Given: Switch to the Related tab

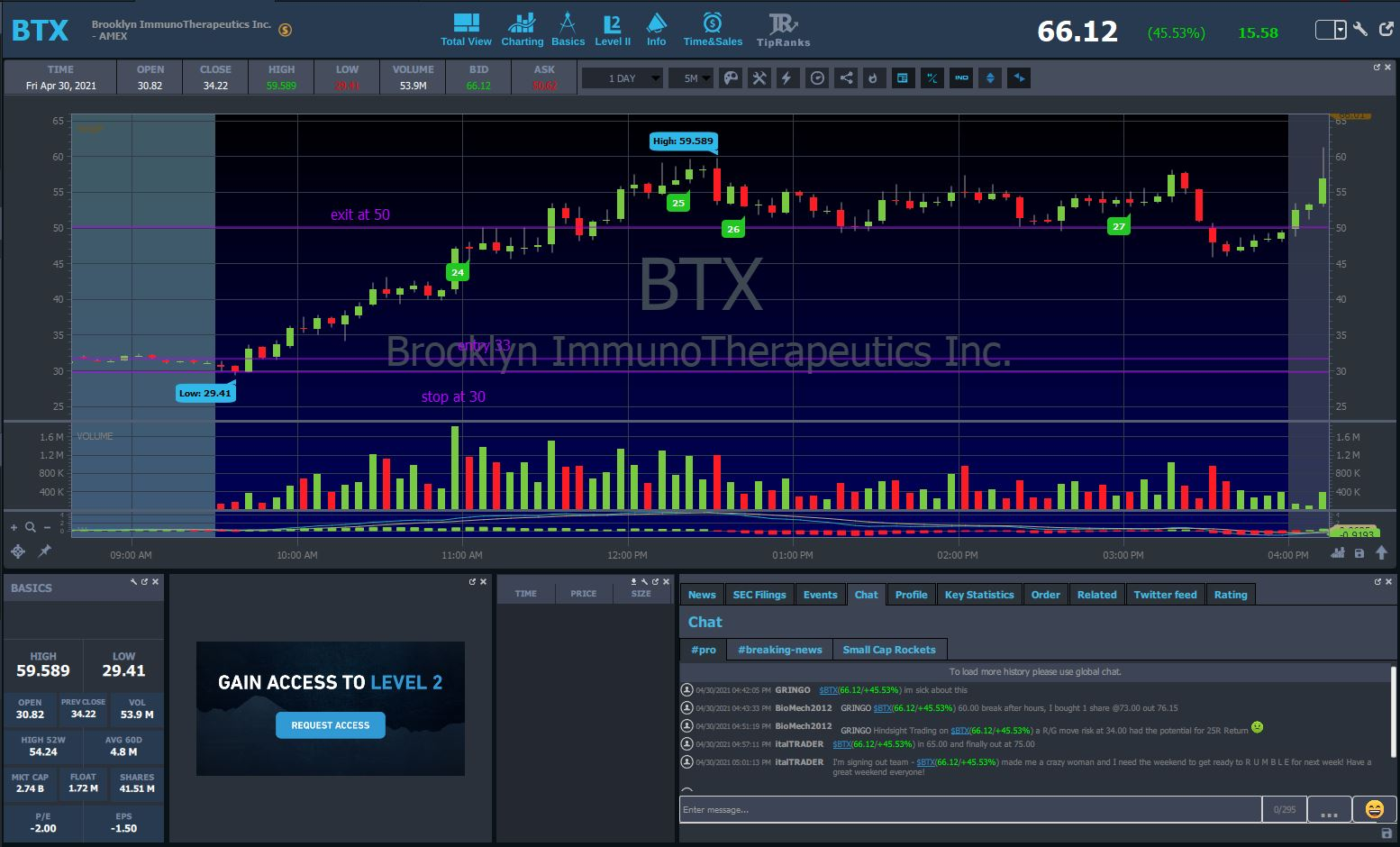Looking at the screenshot, I should 1097,595.
